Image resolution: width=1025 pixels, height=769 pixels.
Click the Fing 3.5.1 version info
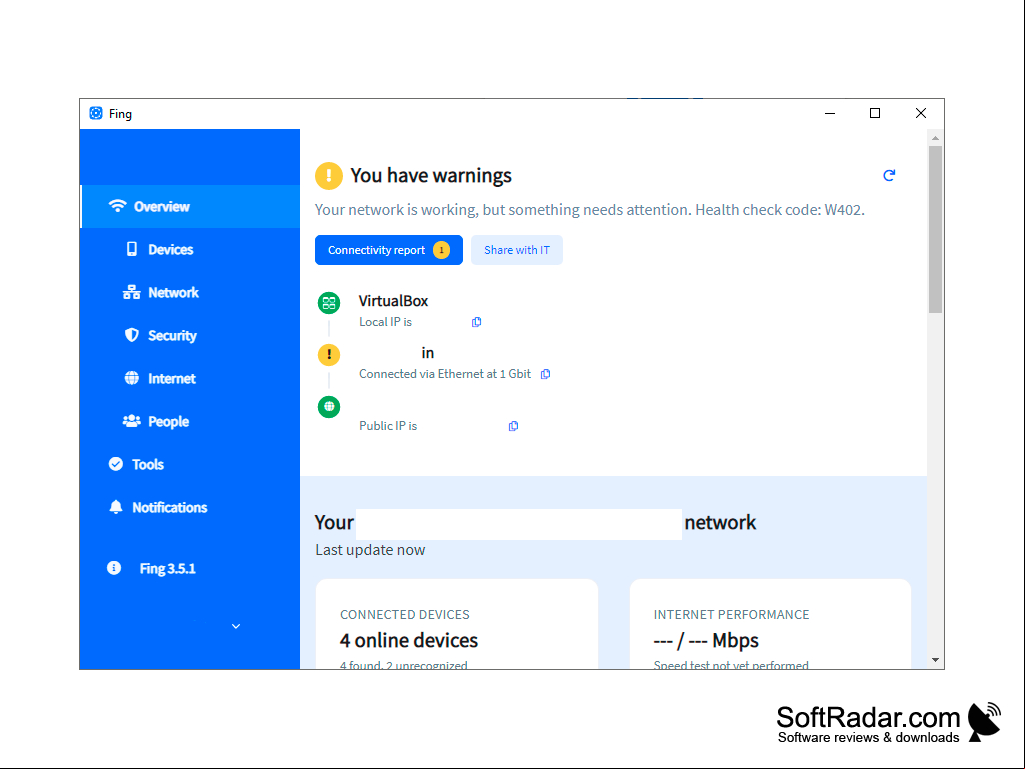click(167, 569)
